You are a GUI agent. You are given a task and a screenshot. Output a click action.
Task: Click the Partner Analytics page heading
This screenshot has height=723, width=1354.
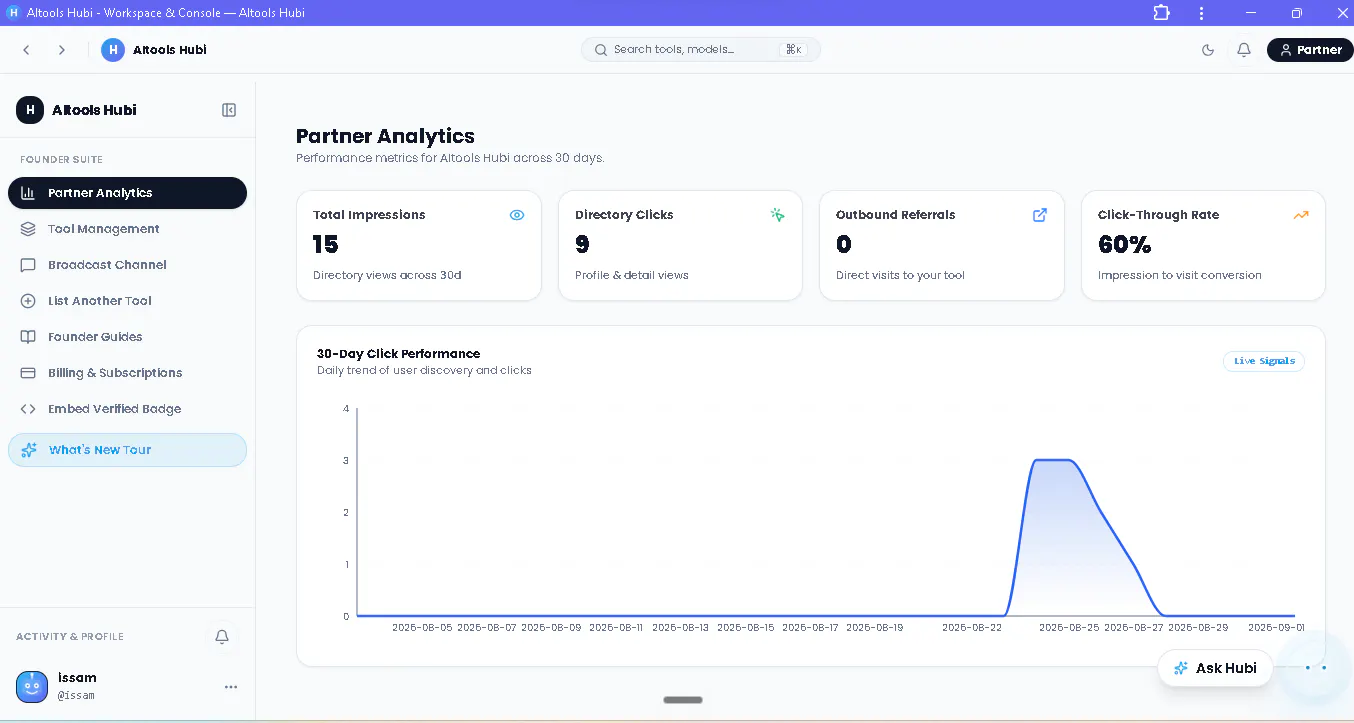(x=385, y=136)
